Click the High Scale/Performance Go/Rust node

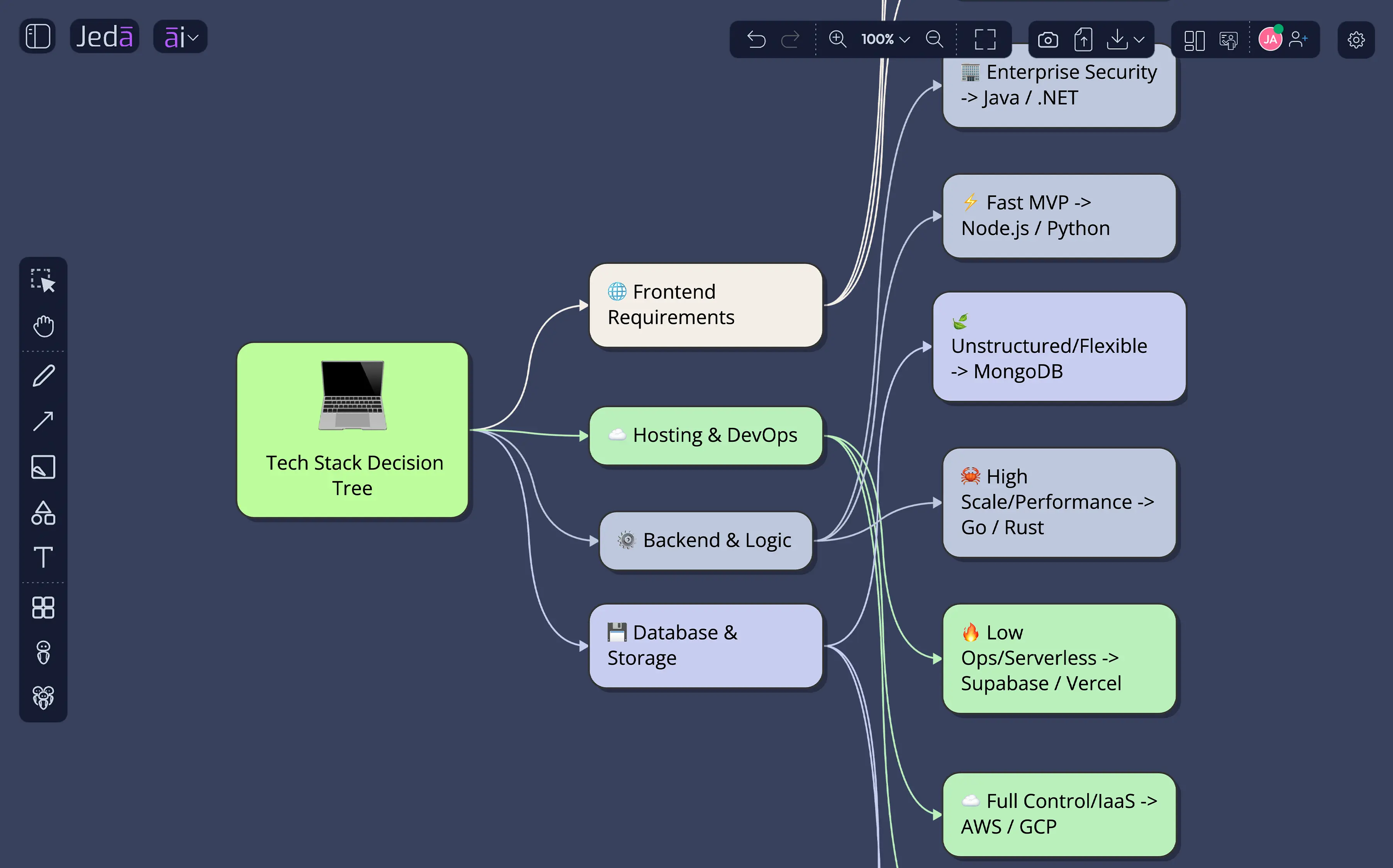coord(1059,503)
